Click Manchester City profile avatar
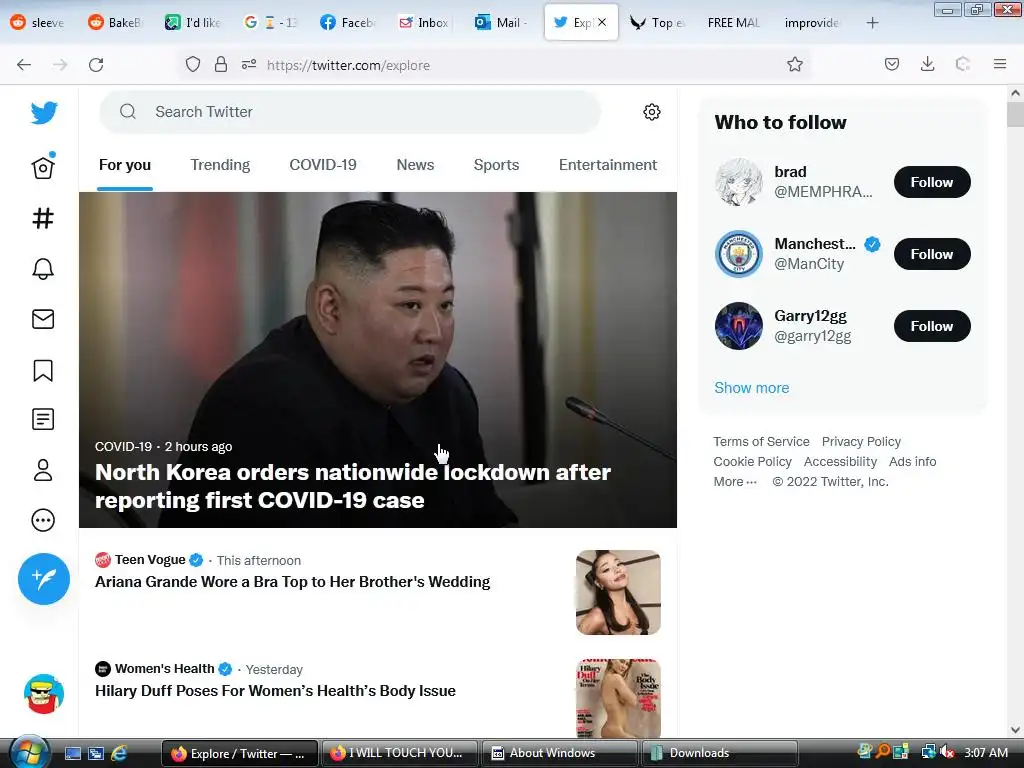The height and width of the screenshot is (768, 1024). pos(739,254)
